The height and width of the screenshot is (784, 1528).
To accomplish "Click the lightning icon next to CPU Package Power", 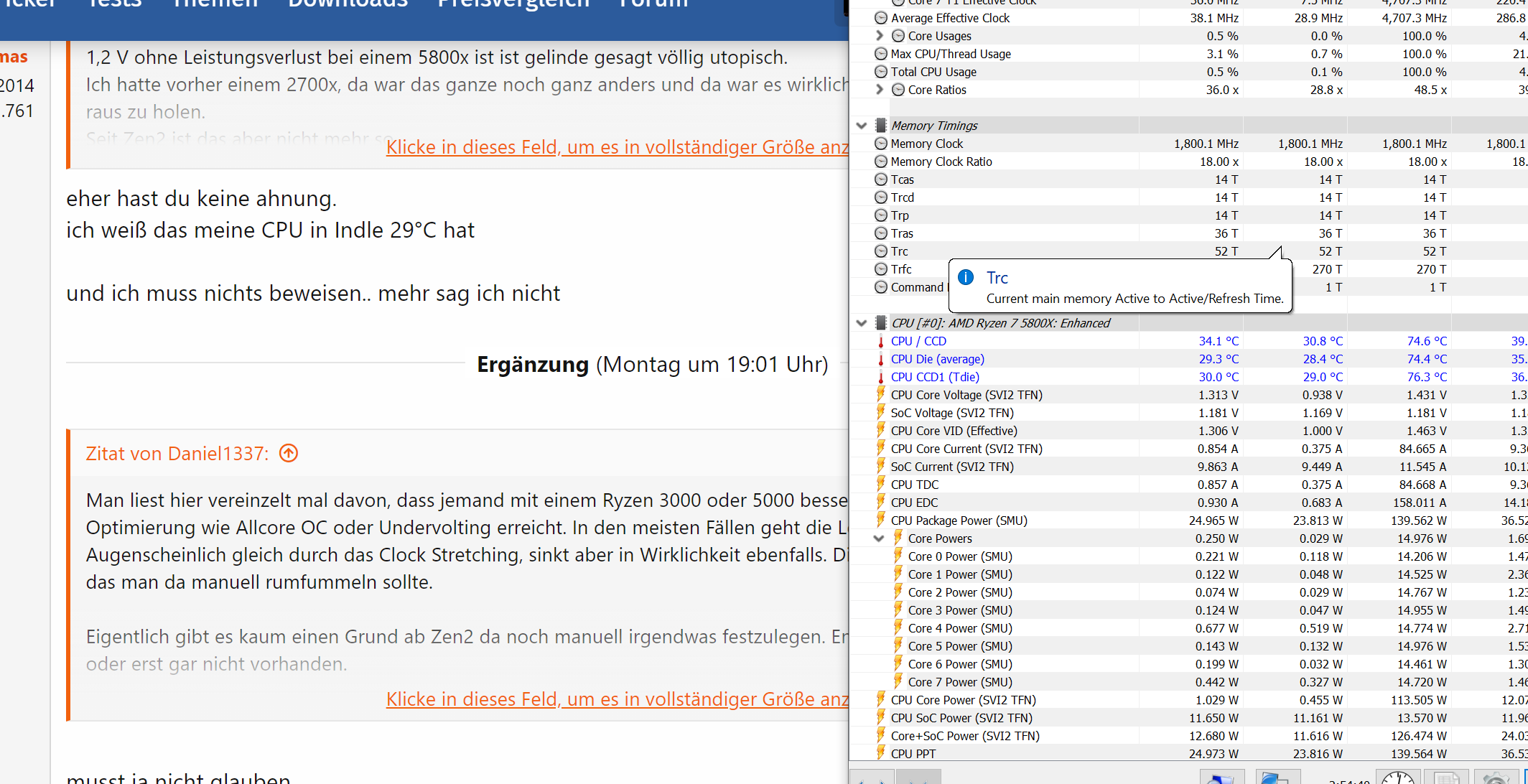I will 880,520.
